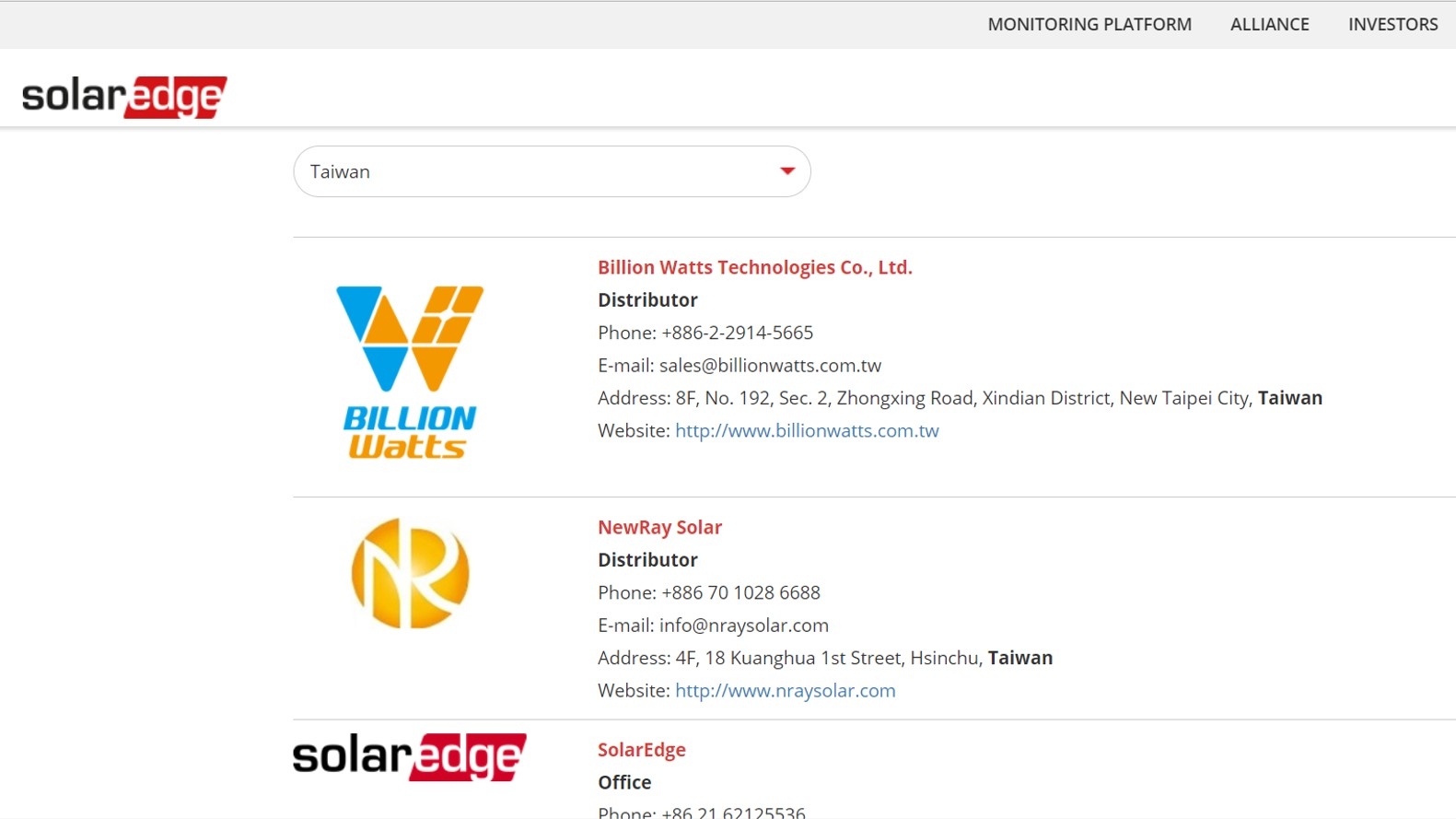
Task: Click the SolarEdge logo in the header
Action: click(124, 97)
